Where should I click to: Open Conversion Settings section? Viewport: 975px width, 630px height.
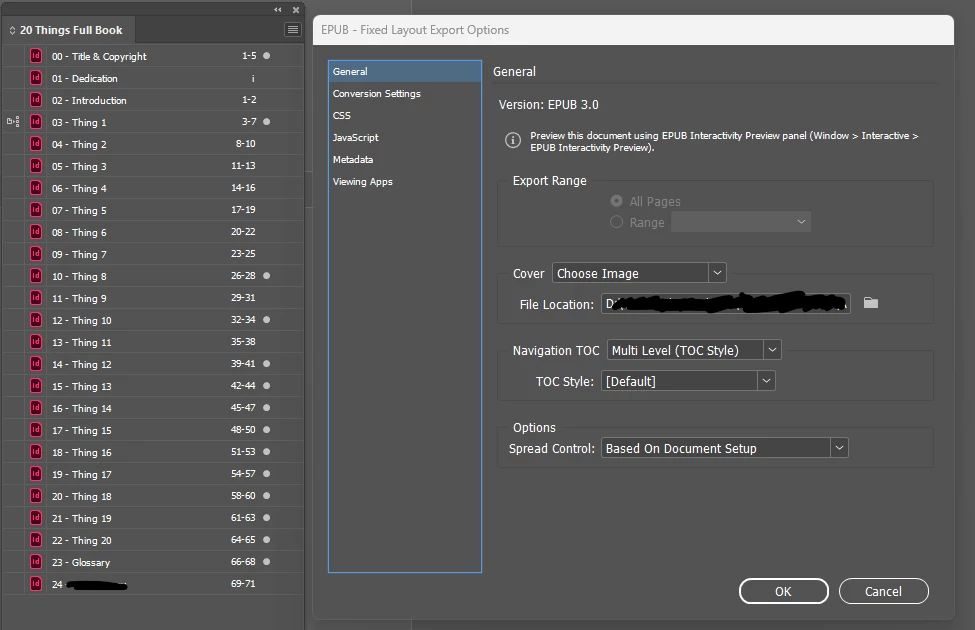405,93
